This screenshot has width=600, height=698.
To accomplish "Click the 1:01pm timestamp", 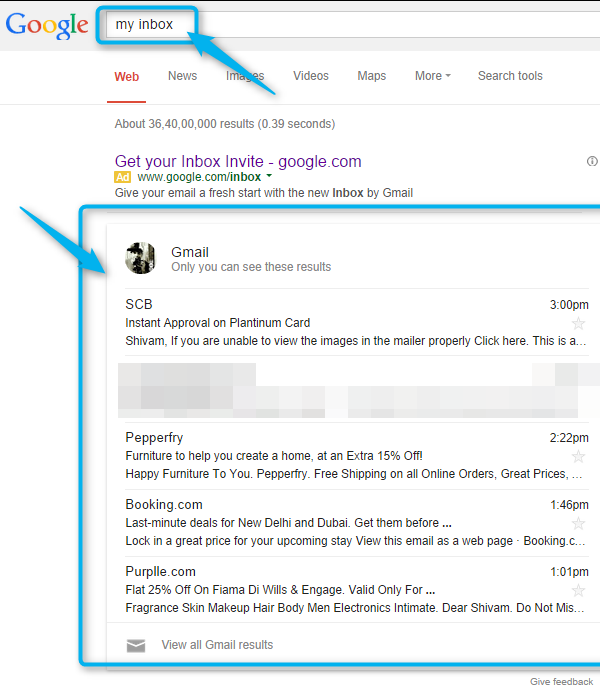I will [569, 572].
